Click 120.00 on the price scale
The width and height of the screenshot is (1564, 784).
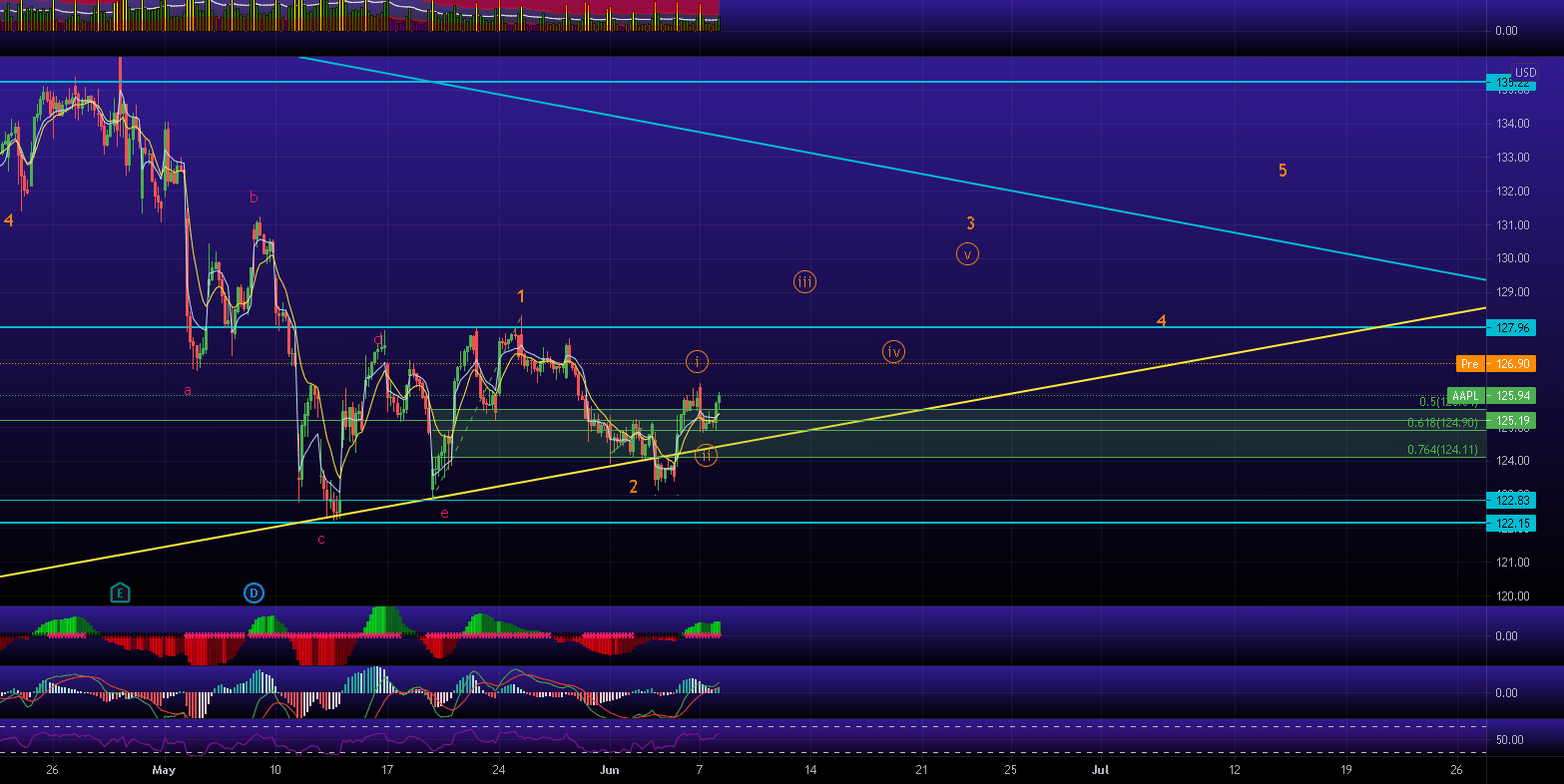pyautogui.click(x=1512, y=596)
